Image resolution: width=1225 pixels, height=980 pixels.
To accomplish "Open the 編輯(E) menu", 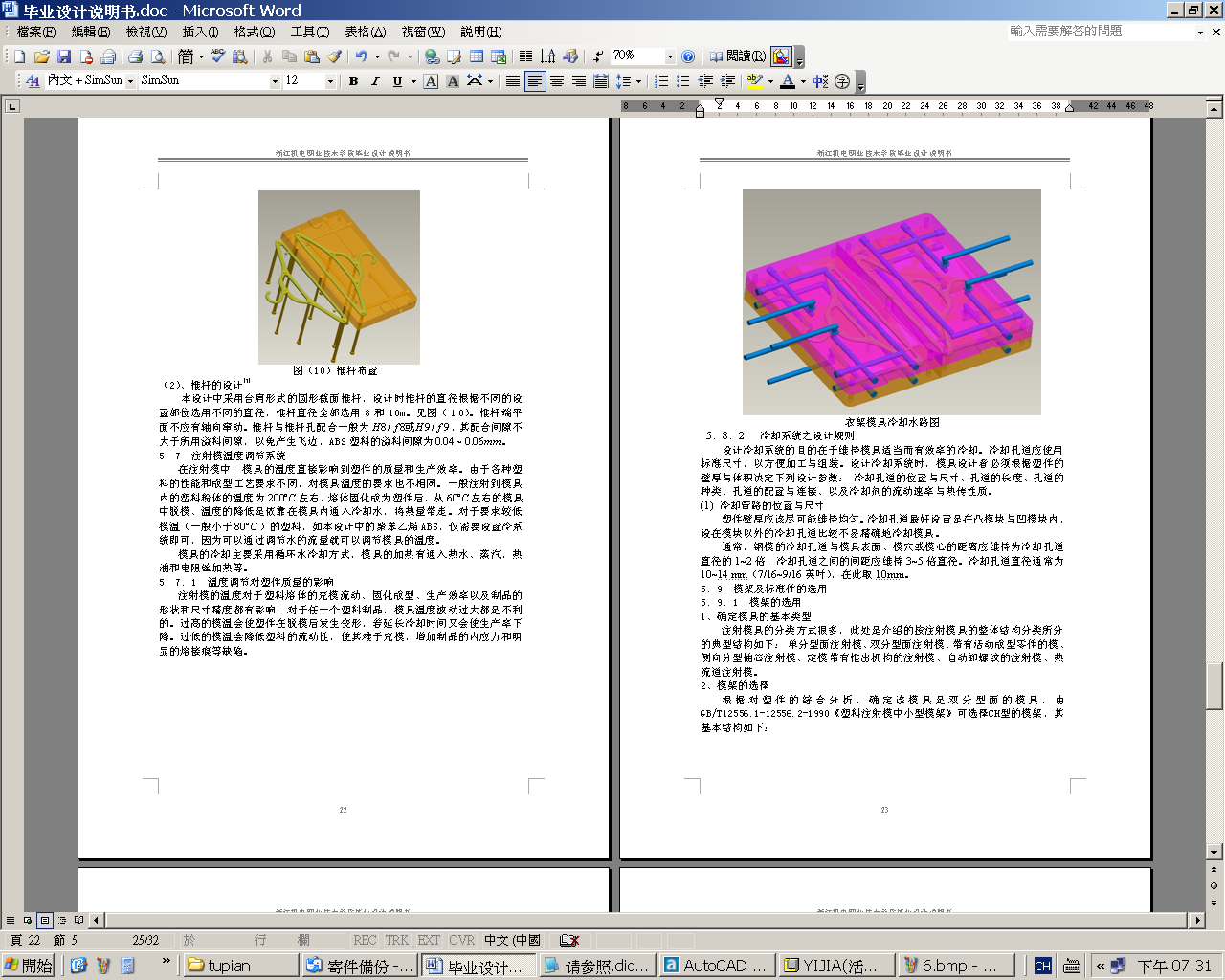I will [91, 32].
